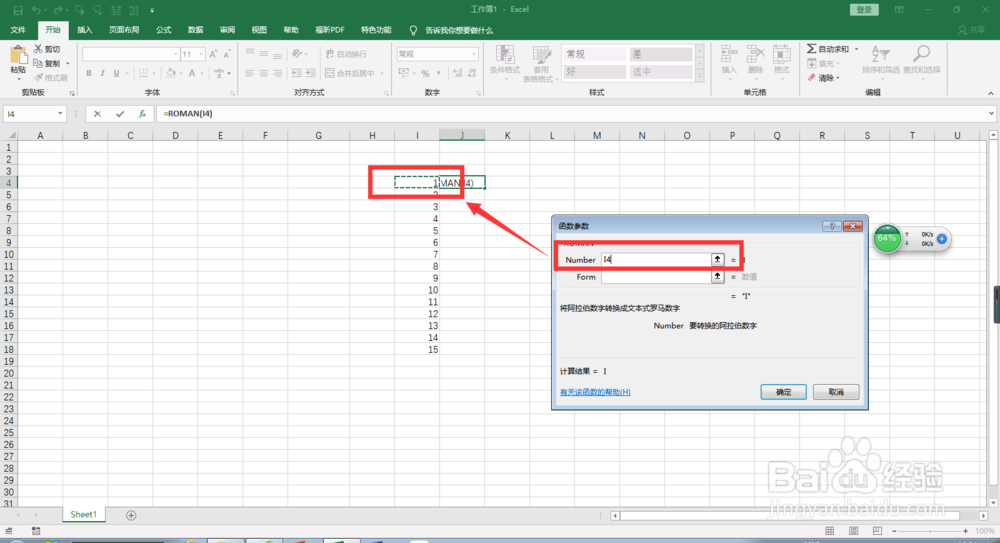The width and height of the screenshot is (1000, 543).
Task: Select the 格式刷 Format Painter
Action: coord(51,78)
